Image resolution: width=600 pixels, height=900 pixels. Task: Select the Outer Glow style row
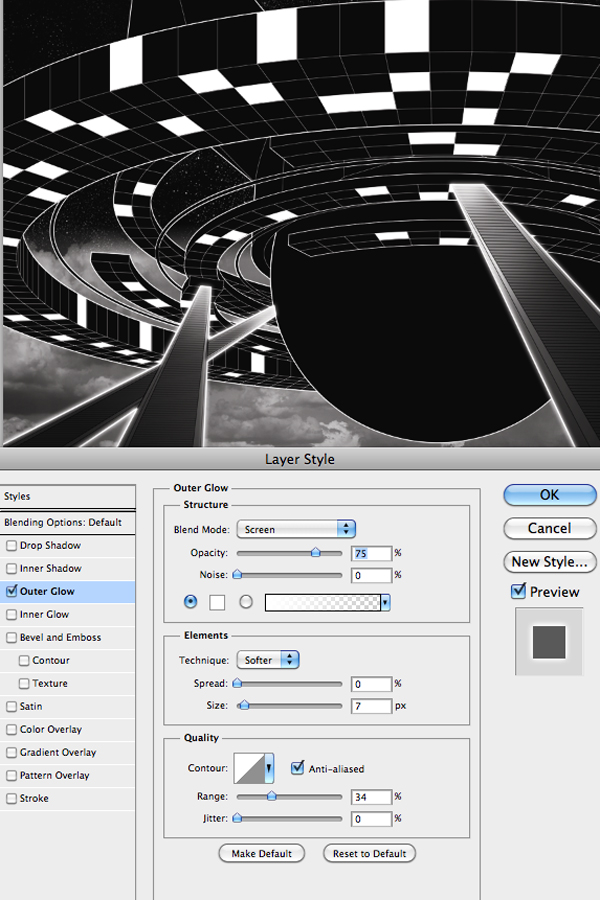point(67,591)
